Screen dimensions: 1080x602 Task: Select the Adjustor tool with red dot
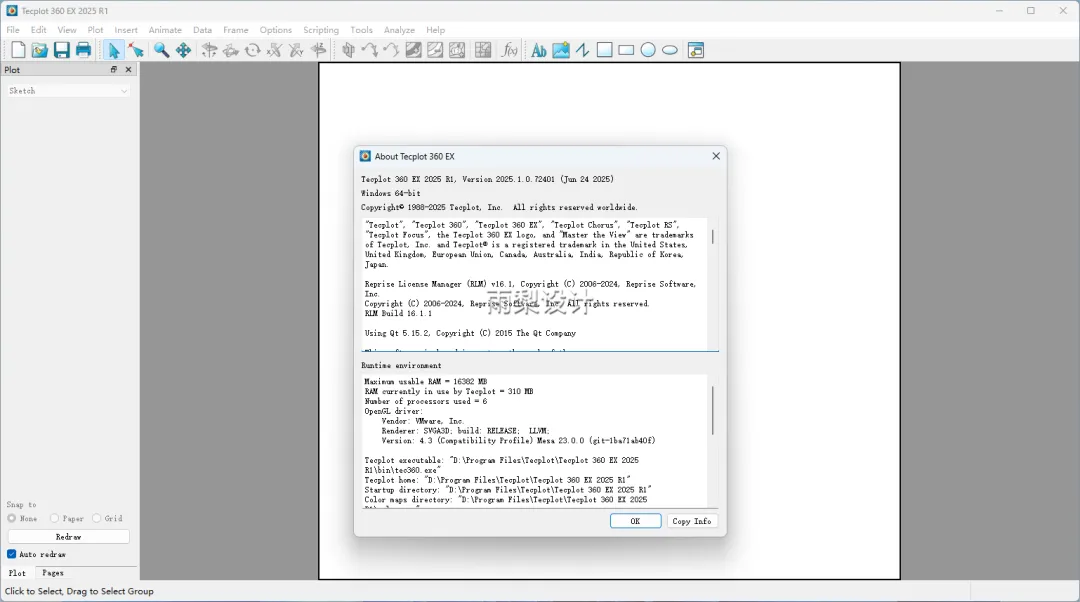(x=136, y=50)
